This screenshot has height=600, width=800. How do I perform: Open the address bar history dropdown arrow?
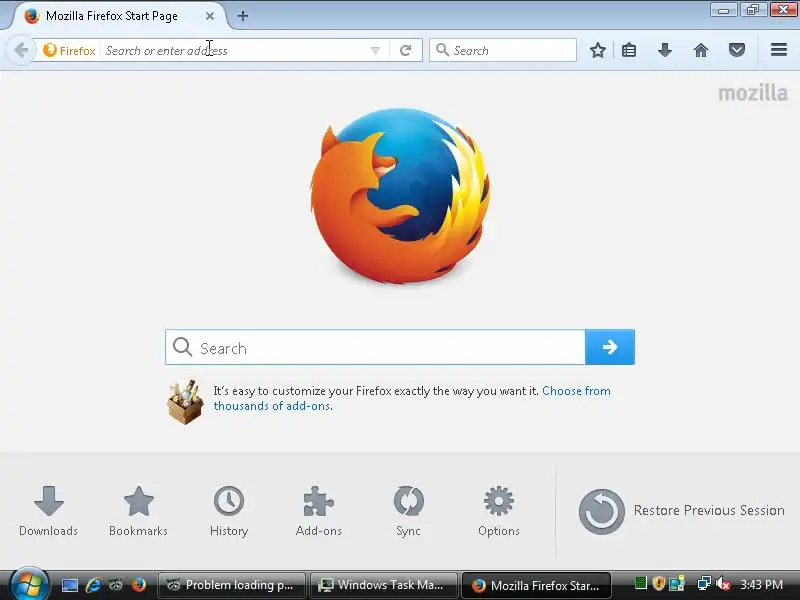click(375, 51)
